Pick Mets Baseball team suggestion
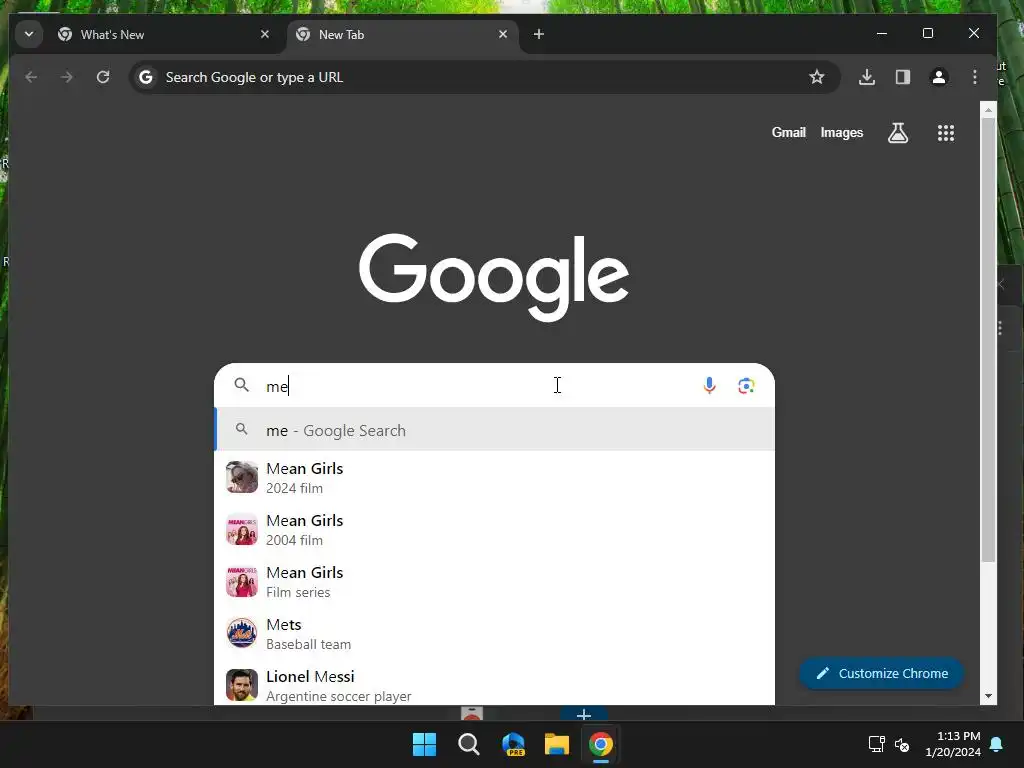Viewport: 1024px width, 768px height. click(x=494, y=633)
